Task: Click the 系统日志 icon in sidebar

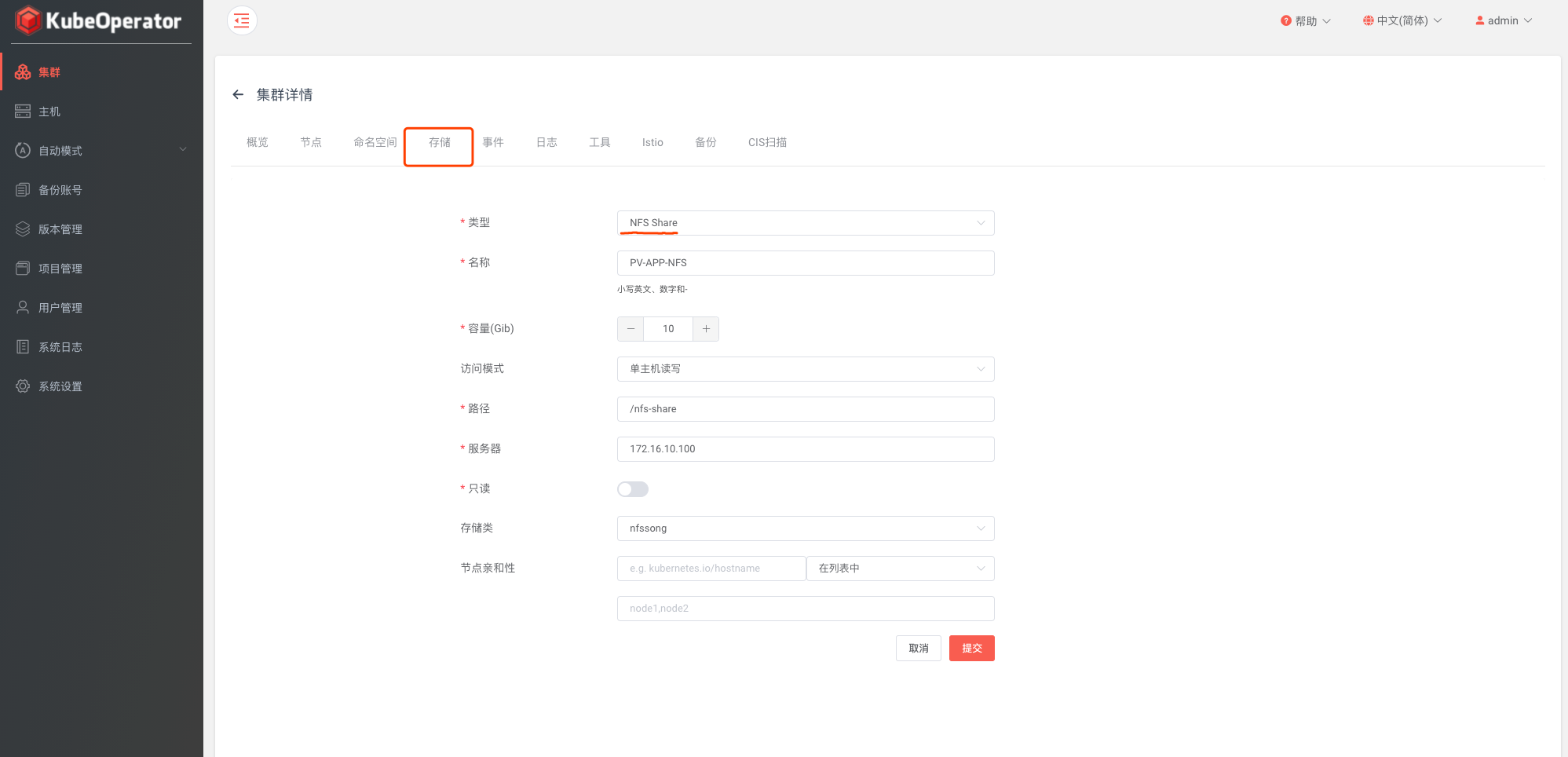Action: point(23,347)
